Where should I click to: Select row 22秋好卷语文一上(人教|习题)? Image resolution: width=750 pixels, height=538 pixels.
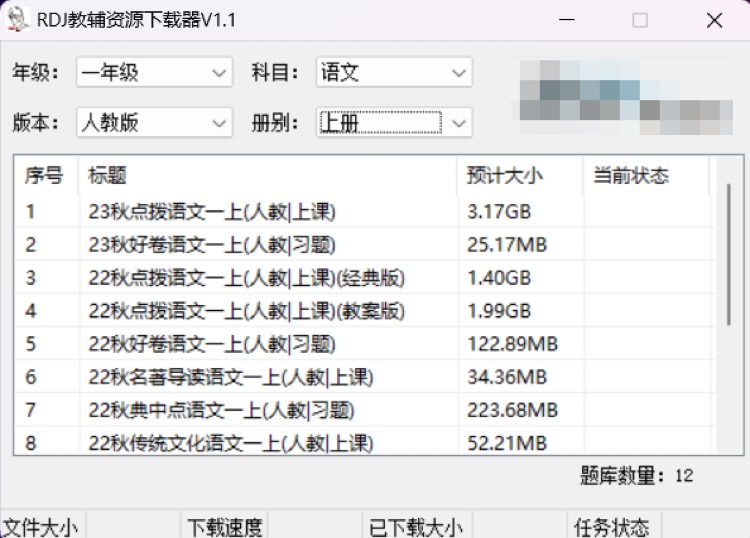point(364,344)
